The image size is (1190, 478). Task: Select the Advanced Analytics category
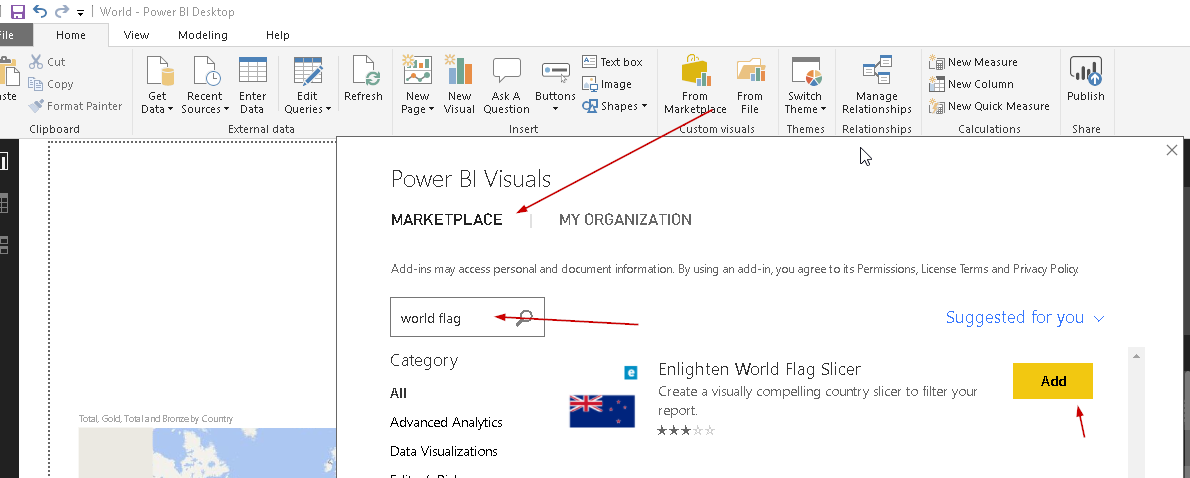tap(446, 422)
